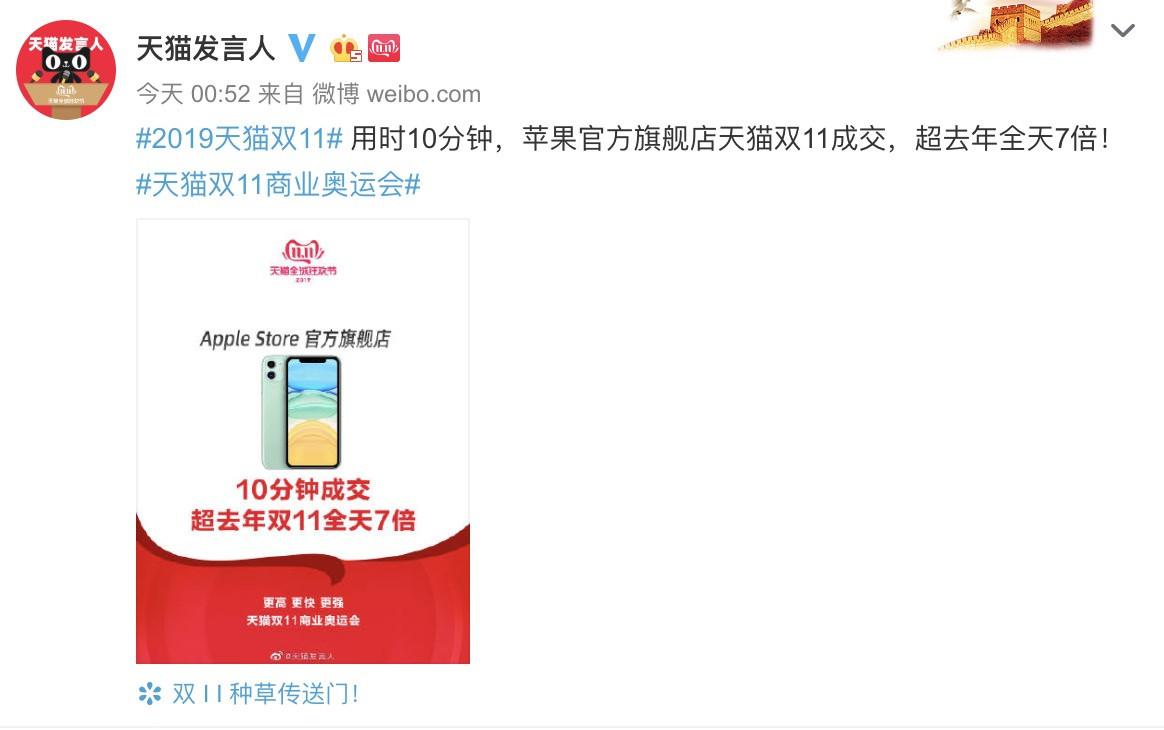Click the red 11.11 Tmall badge icon
Image resolution: width=1164 pixels, height=730 pixels.
point(384,48)
